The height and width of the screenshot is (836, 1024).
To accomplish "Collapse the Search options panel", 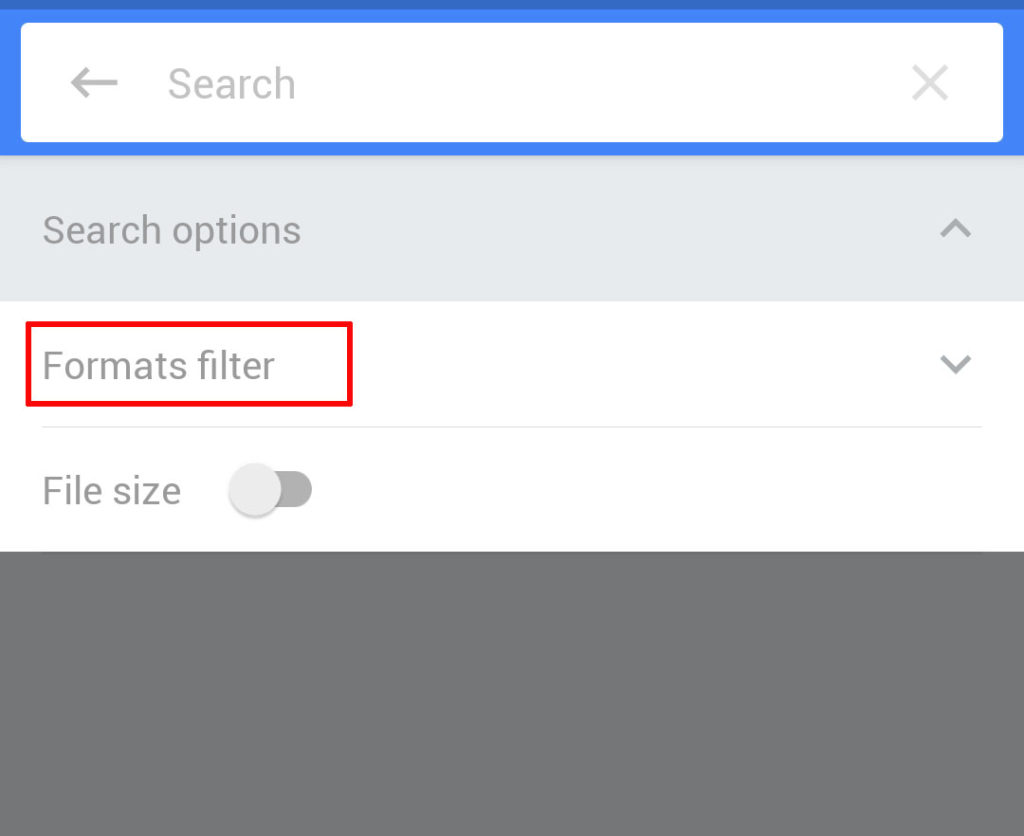I will [x=956, y=229].
